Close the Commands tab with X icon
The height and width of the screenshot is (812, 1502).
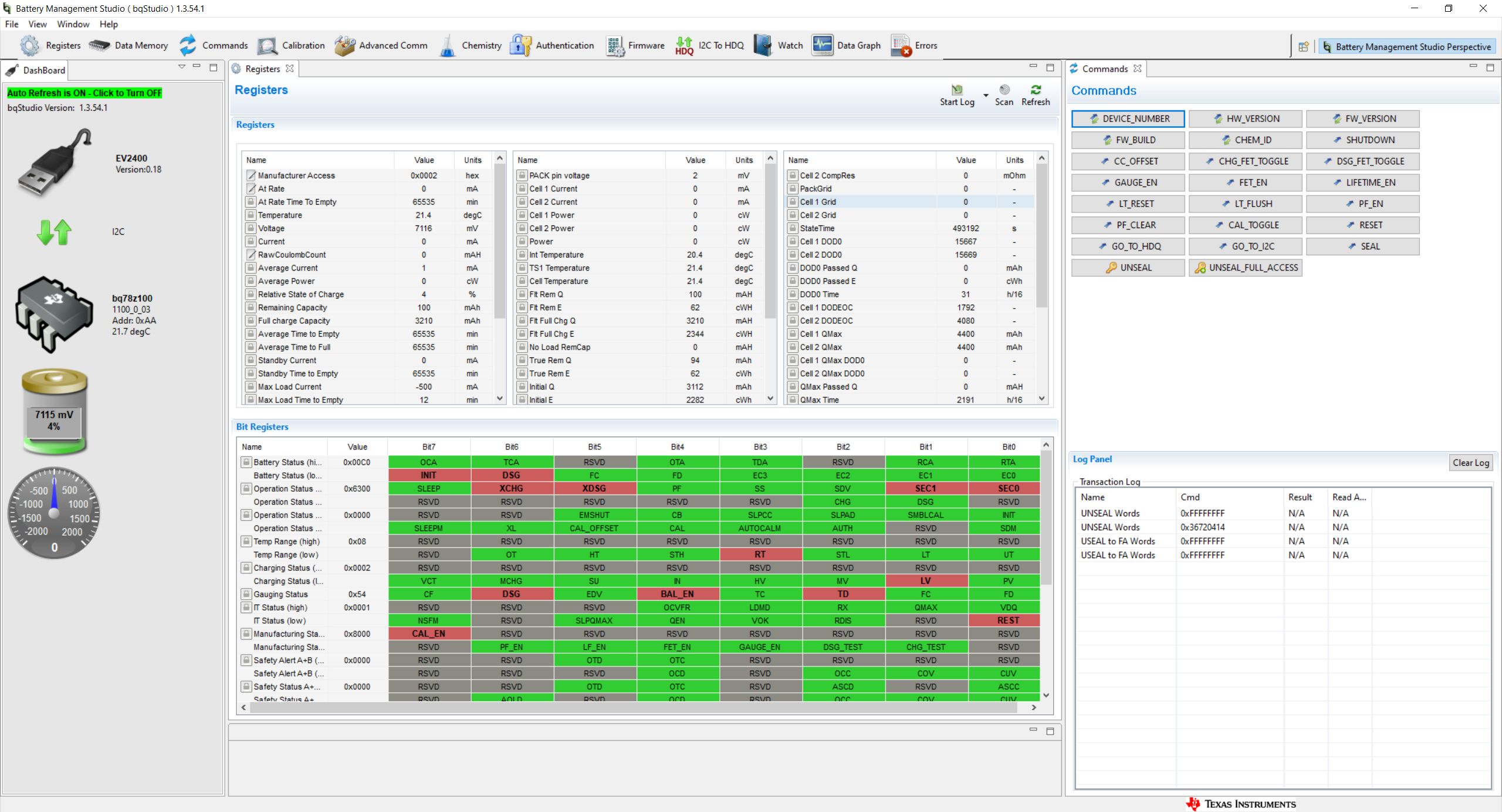(1138, 69)
